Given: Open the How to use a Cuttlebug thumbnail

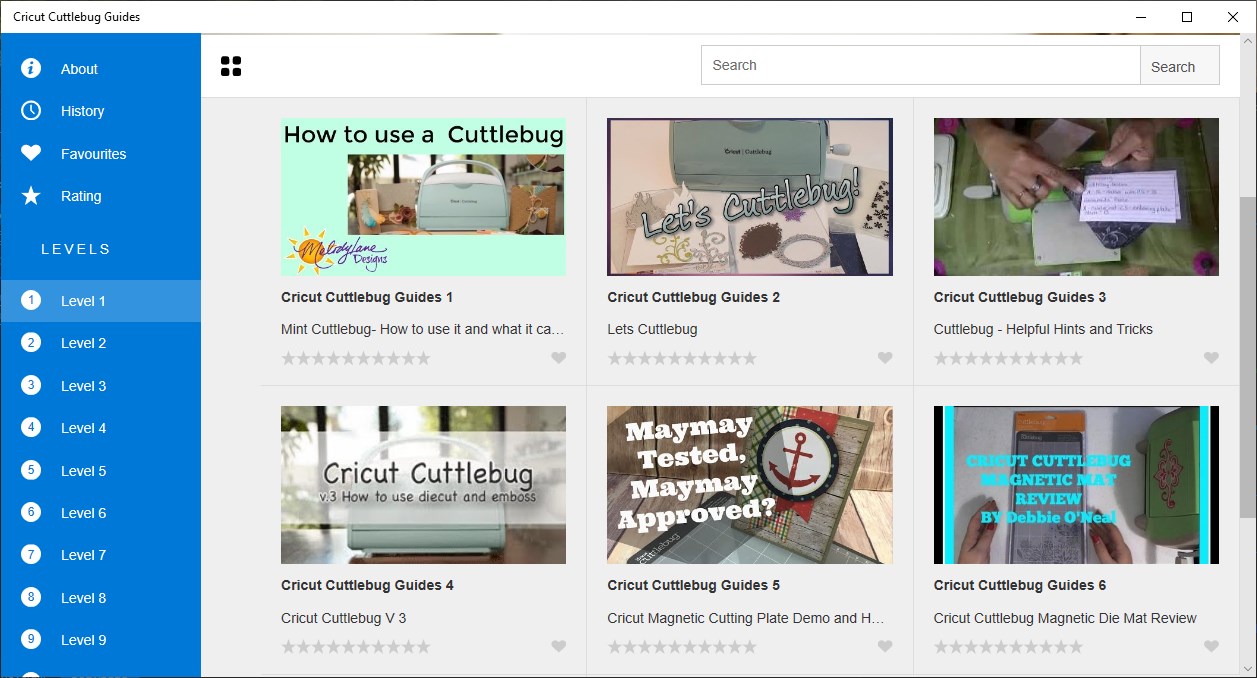Looking at the screenshot, I should coord(423,197).
